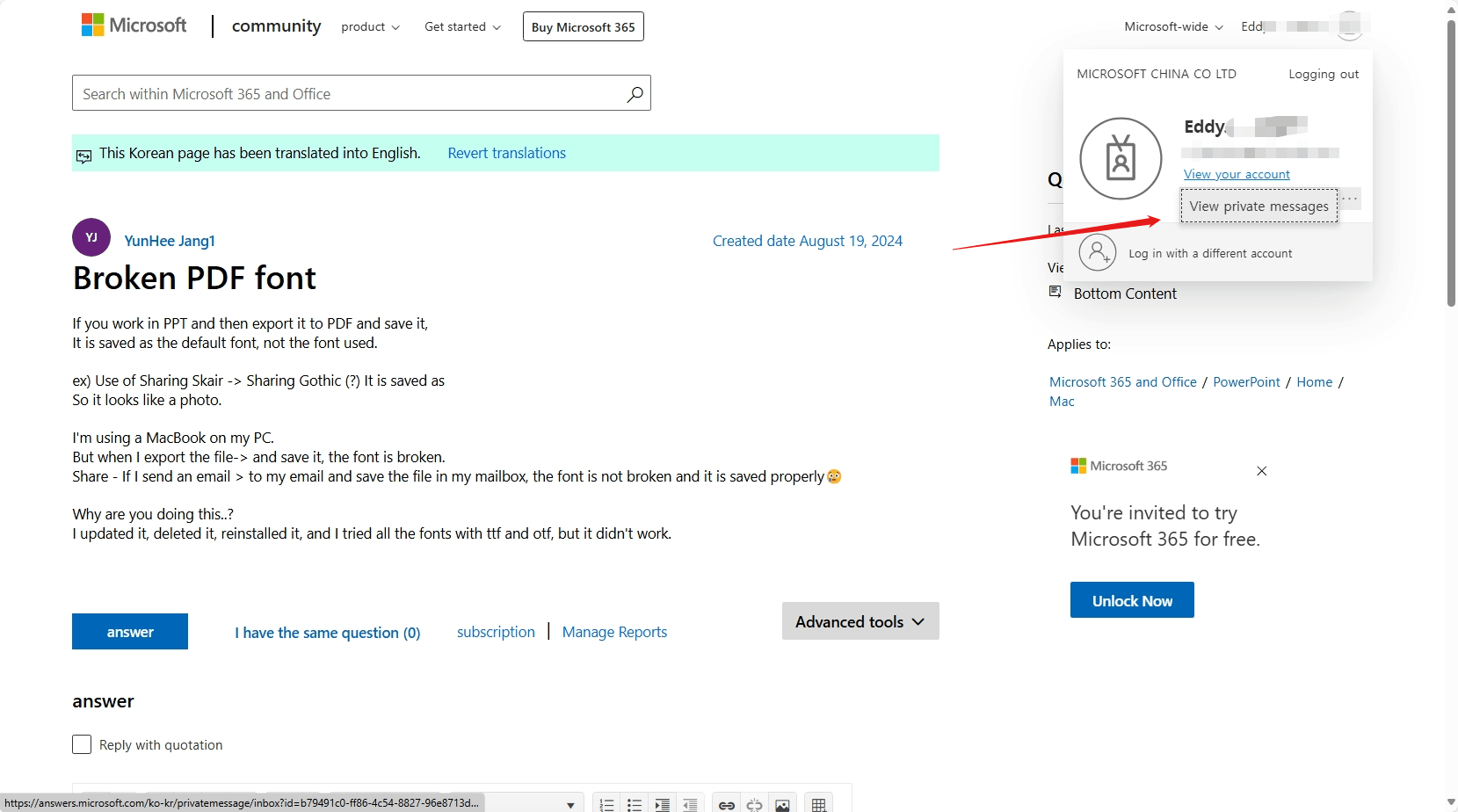Select View private messages
1458x812 pixels.
[1259, 207]
